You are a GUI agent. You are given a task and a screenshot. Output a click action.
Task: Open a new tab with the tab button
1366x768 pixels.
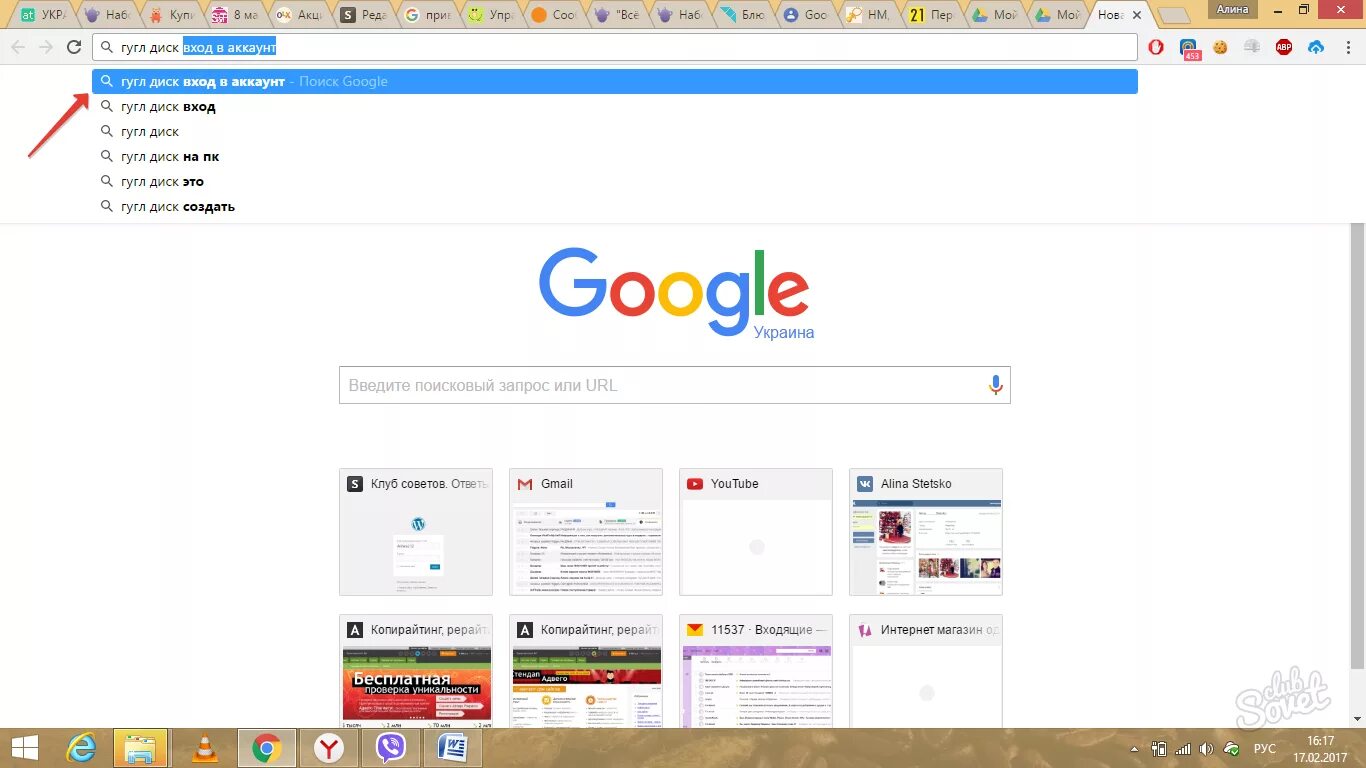1173,16
